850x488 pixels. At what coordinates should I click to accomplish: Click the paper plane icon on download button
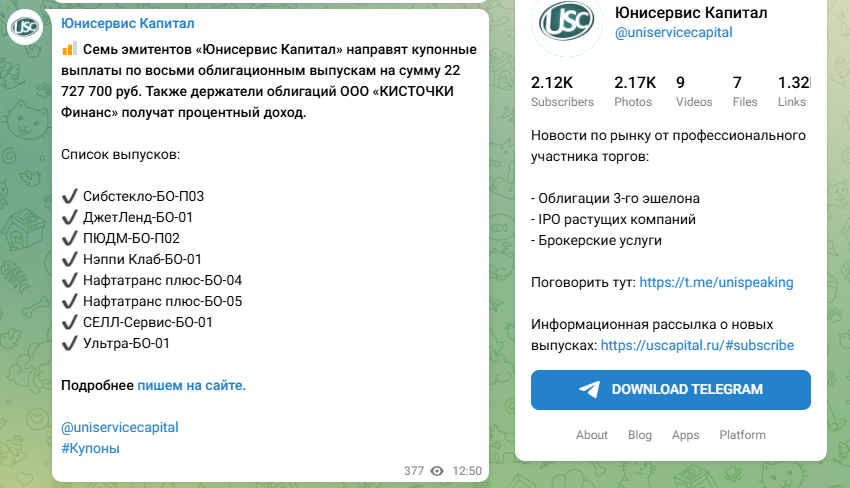pos(589,389)
